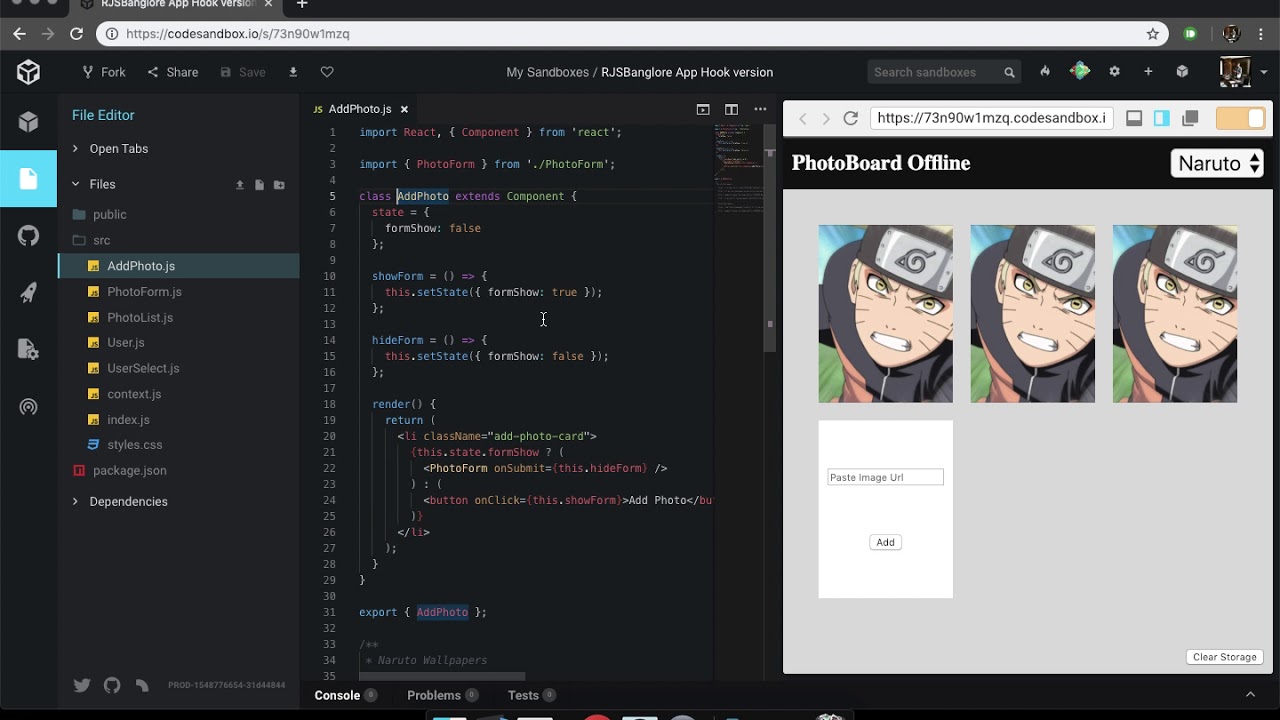Click the My Sandboxes breadcrumb link
Screen dimensions: 1280x720
tap(548, 72)
